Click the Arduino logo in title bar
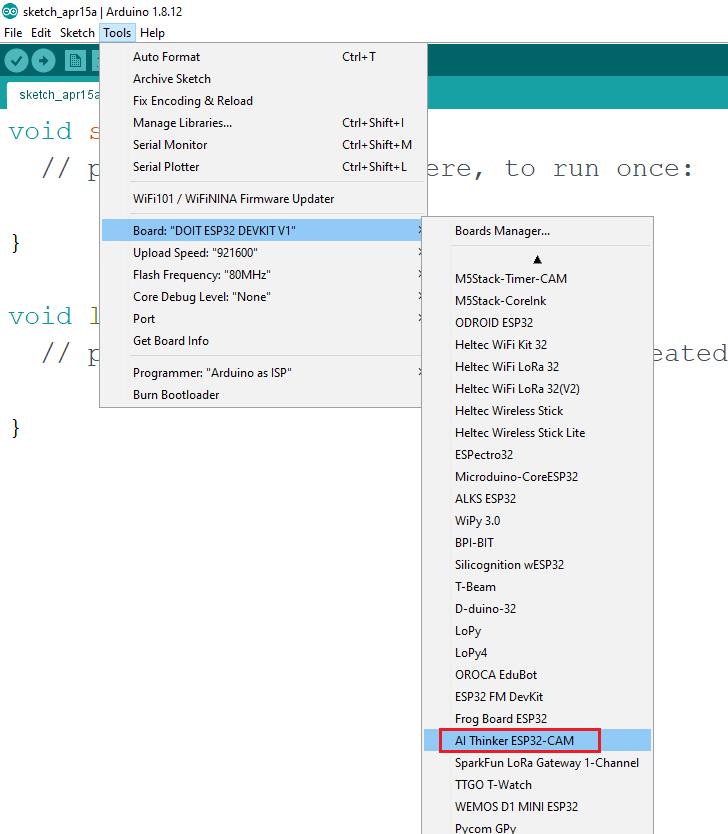Viewport: 728px width, 834px height. tap(10, 11)
